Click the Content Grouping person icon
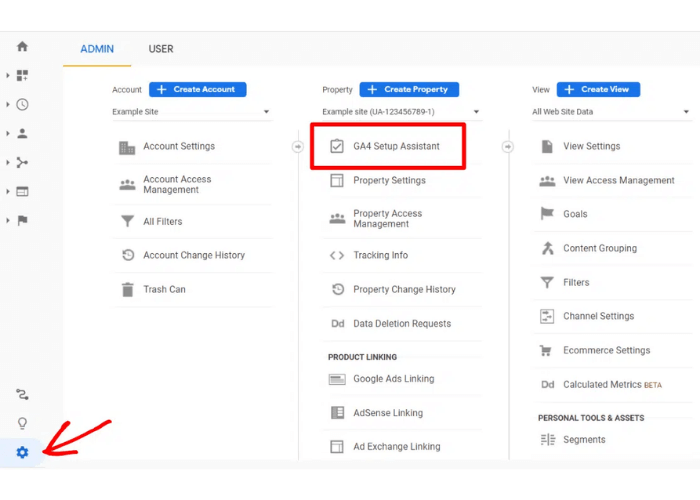Screen dimensions: 700x500 pos(548,248)
